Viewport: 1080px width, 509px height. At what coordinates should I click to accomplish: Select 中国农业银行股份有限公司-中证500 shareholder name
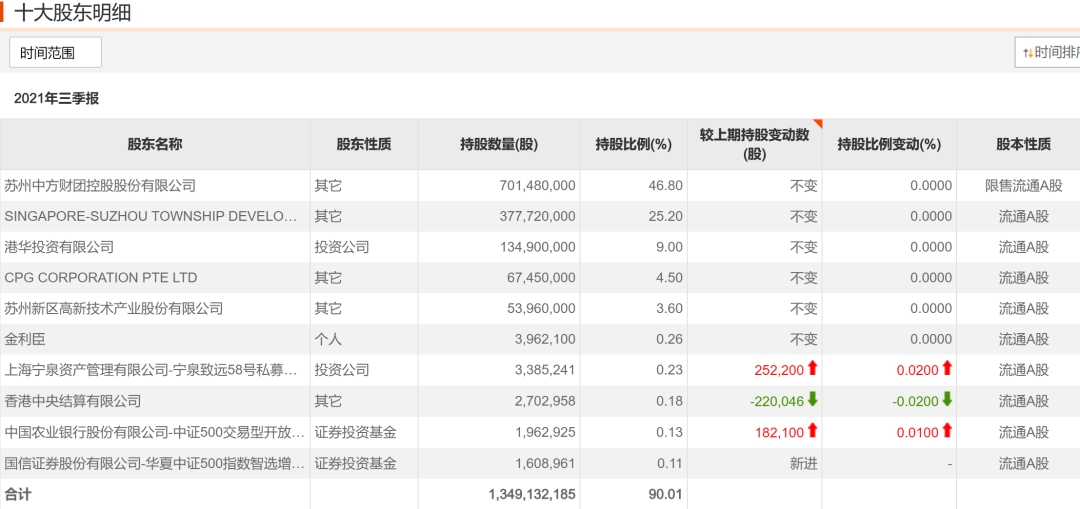pos(154,432)
